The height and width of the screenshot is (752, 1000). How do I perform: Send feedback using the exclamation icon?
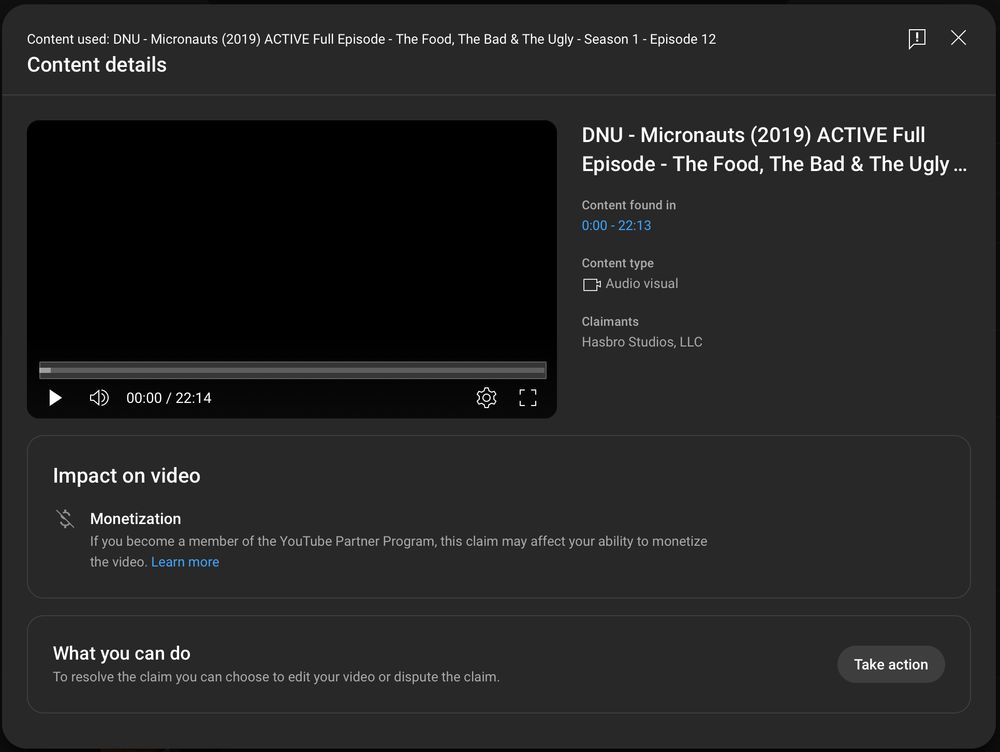coord(916,38)
